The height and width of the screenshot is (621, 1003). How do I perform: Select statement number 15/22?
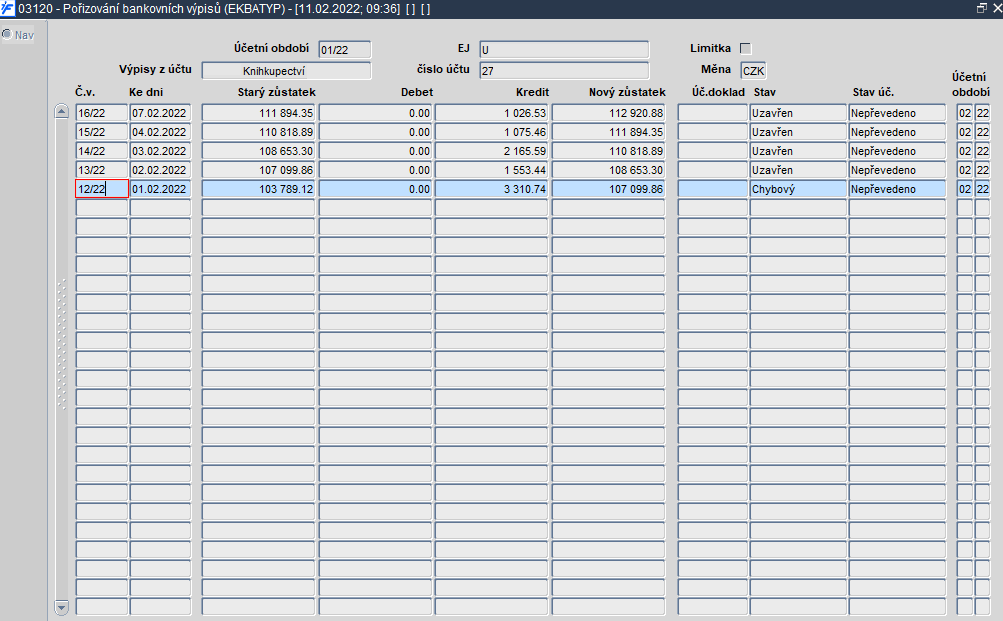coord(102,132)
